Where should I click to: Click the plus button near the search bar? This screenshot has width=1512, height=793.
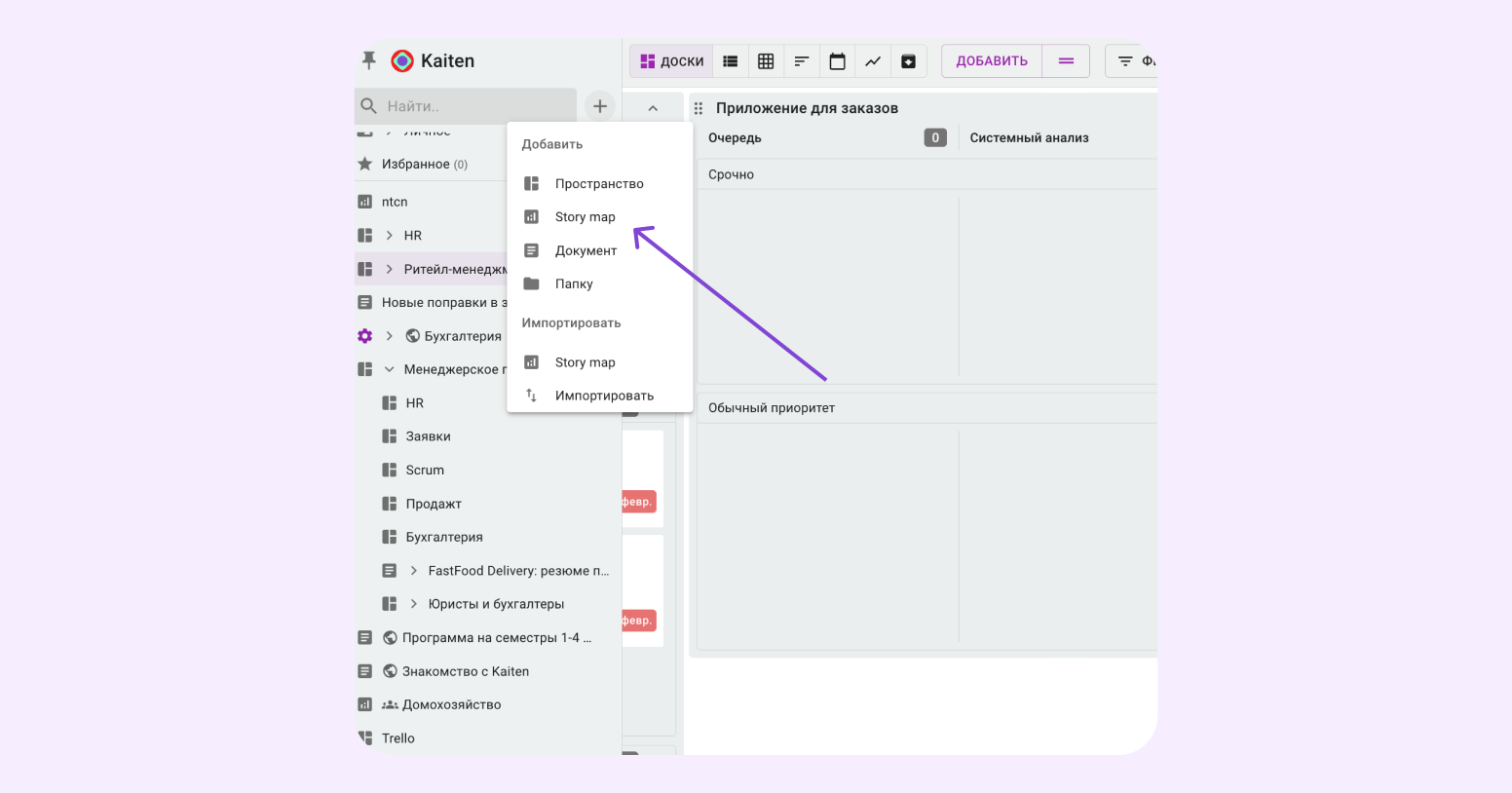coord(599,105)
